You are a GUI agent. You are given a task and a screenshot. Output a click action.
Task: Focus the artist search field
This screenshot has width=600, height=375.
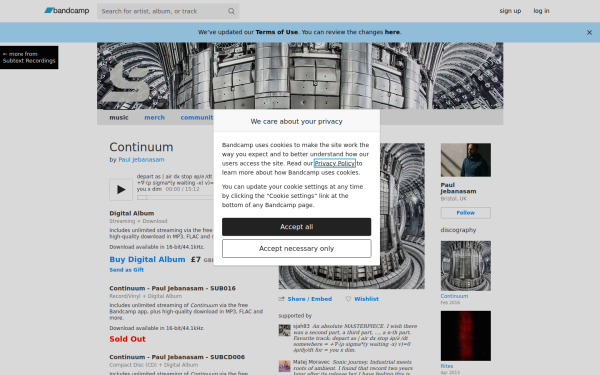pos(168,11)
